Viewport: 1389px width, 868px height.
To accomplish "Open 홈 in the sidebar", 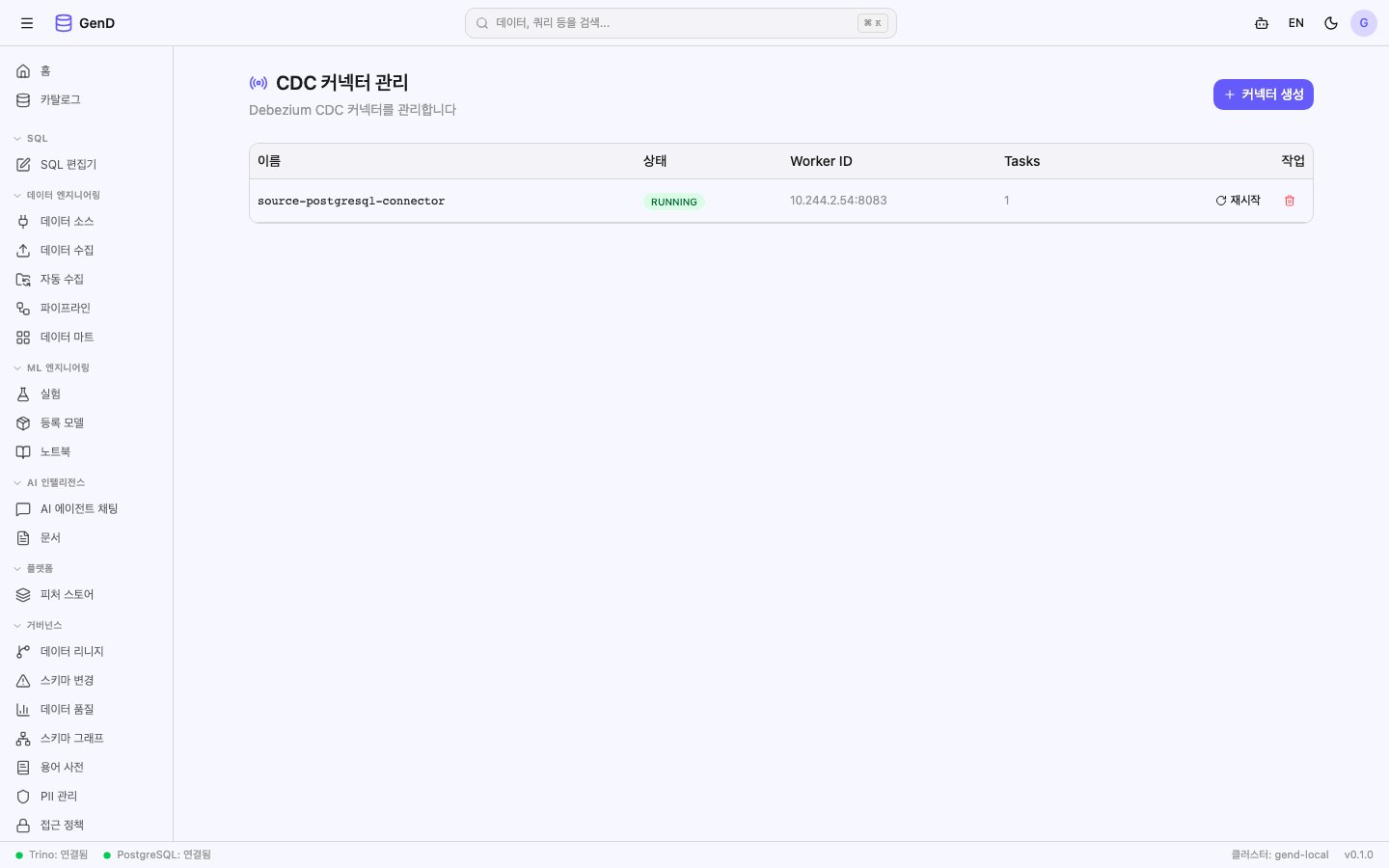I will pyautogui.click(x=87, y=71).
